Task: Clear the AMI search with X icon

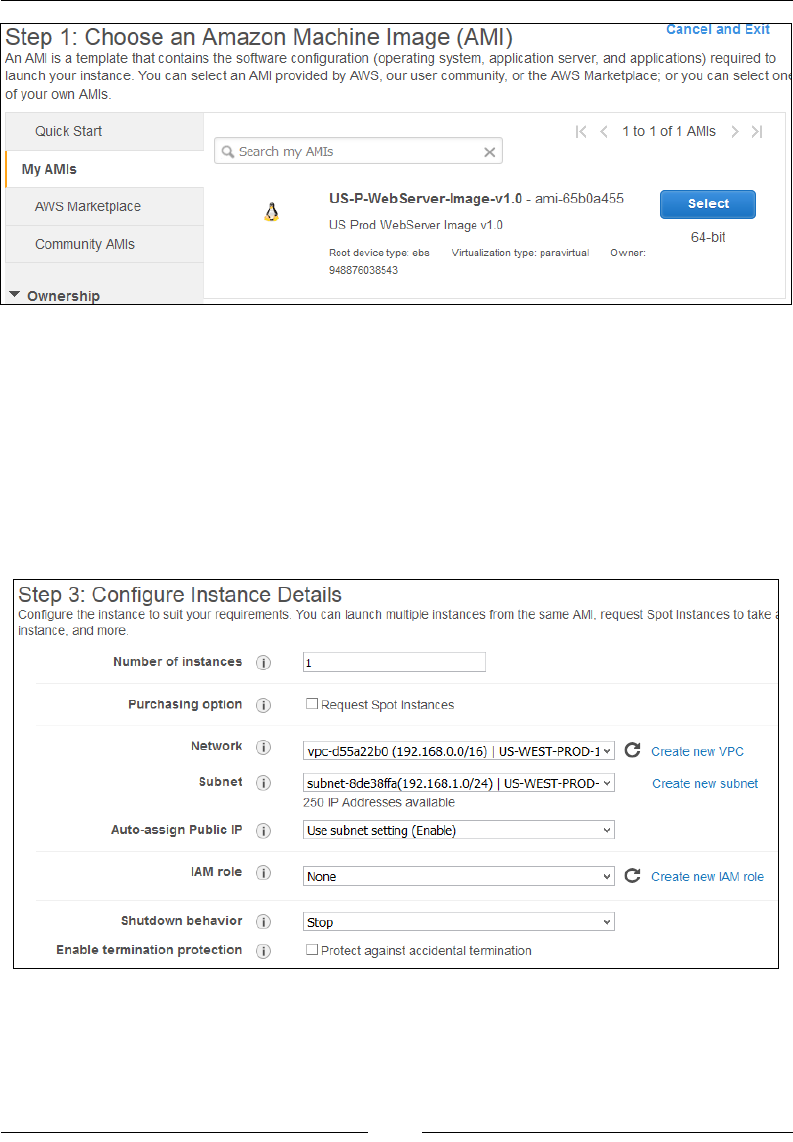Action: [x=489, y=151]
